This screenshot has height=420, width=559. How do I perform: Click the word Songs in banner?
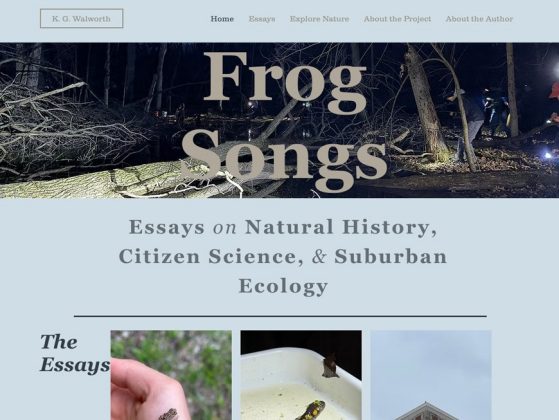coord(284,158)
